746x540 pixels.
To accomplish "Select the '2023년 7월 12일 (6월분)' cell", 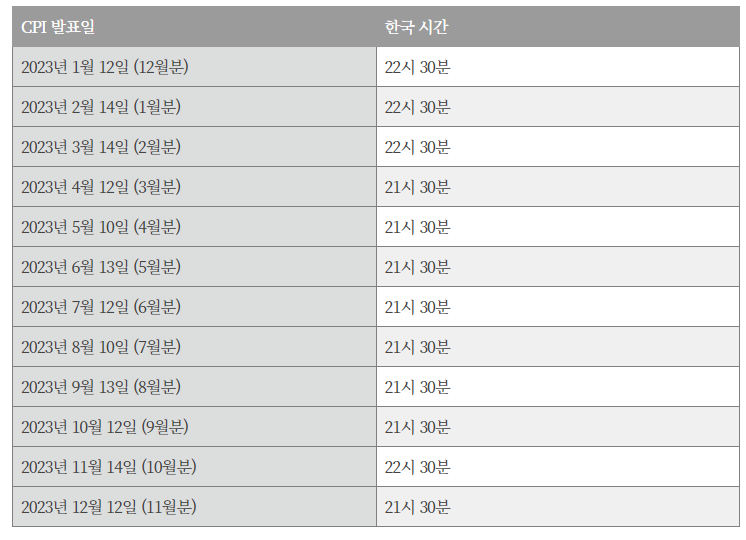I will (101, 307).
